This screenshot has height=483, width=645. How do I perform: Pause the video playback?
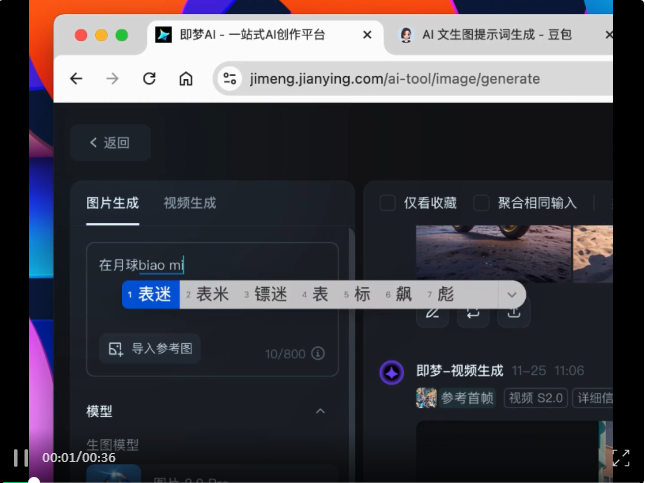[x=21, y=457]
